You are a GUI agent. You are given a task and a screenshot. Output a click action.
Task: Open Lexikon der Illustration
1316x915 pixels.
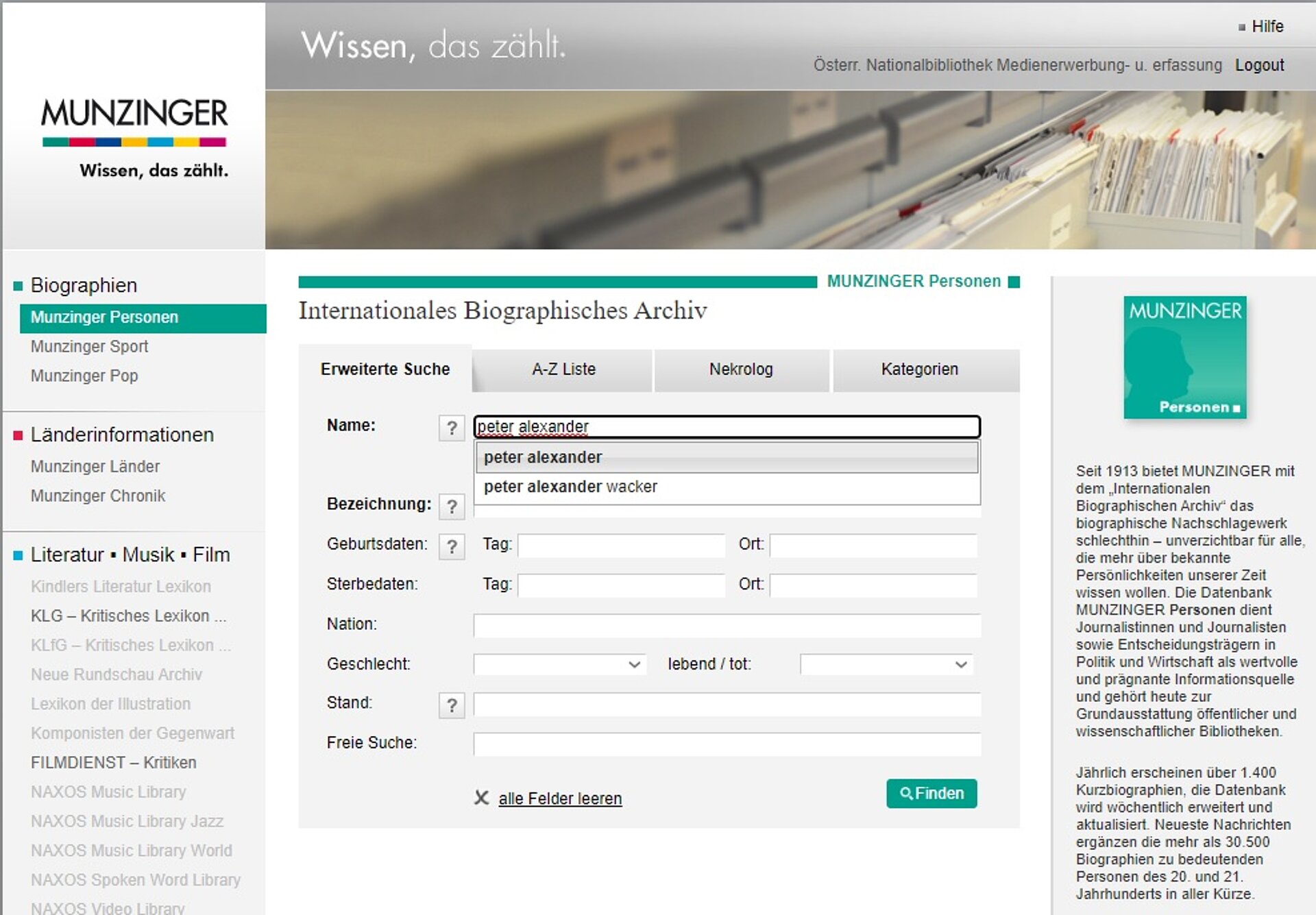[110, 704]
